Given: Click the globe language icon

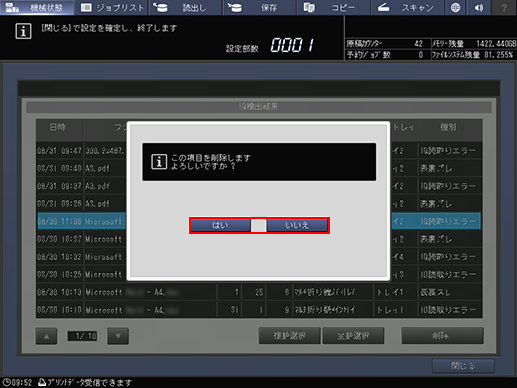Looking at the screenshot, I should tap(455, 7).
